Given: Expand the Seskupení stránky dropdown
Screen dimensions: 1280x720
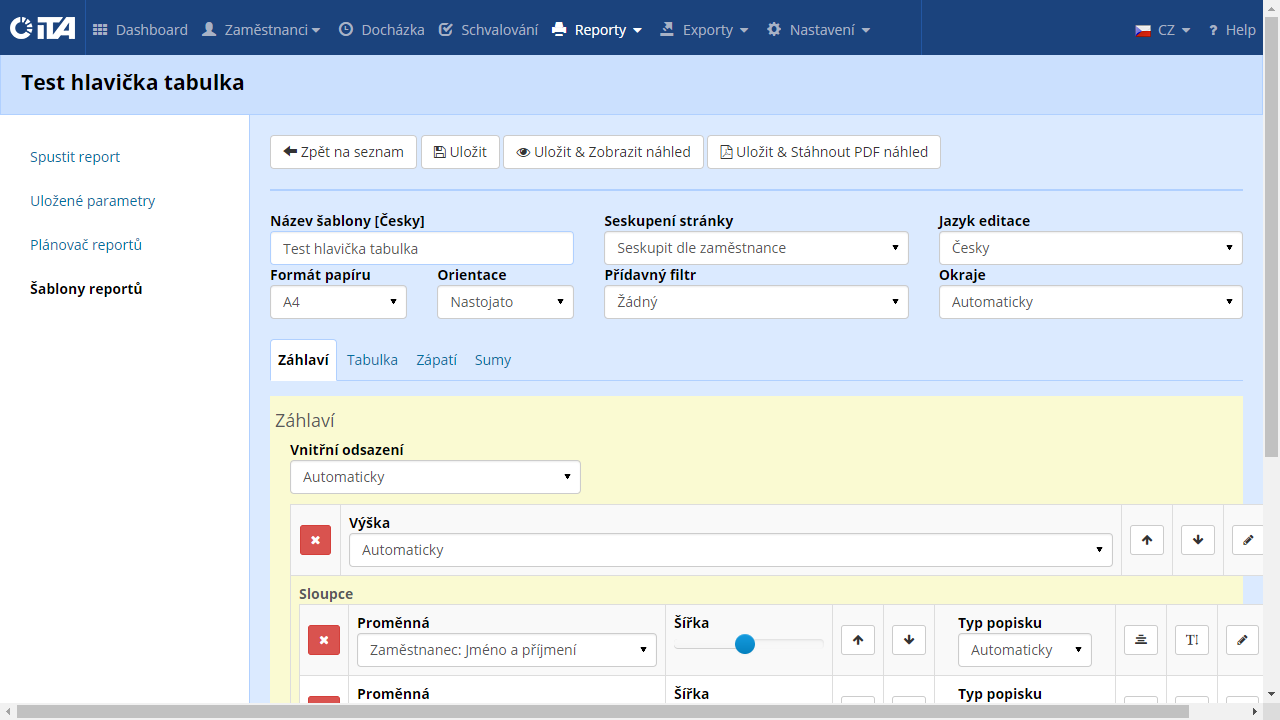Looking at the screenshot, I should pyautogui.click(x=756, y=248).
